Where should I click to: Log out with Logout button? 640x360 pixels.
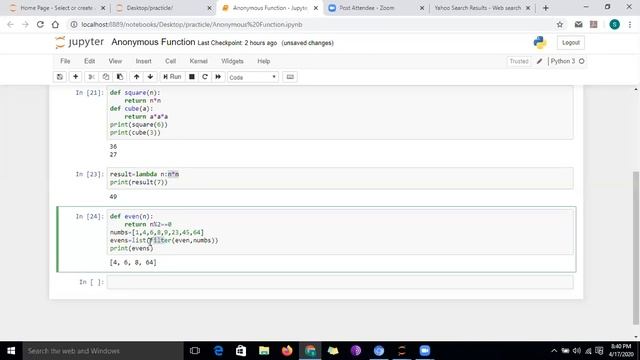click(571, 42)
